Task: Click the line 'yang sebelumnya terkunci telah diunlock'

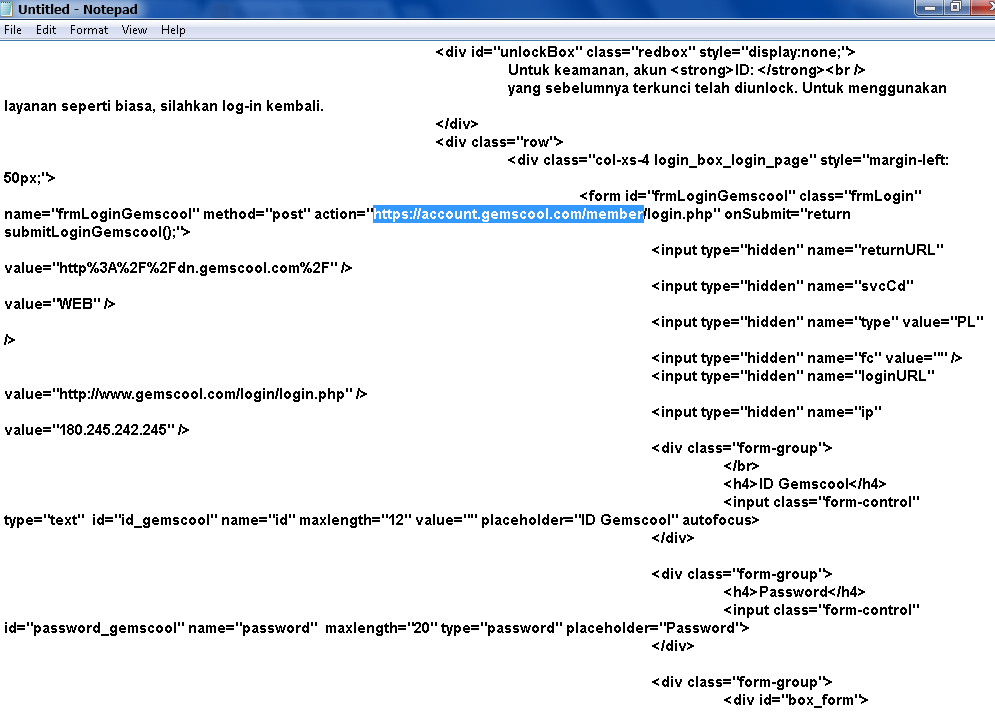Action: point(727,88)
